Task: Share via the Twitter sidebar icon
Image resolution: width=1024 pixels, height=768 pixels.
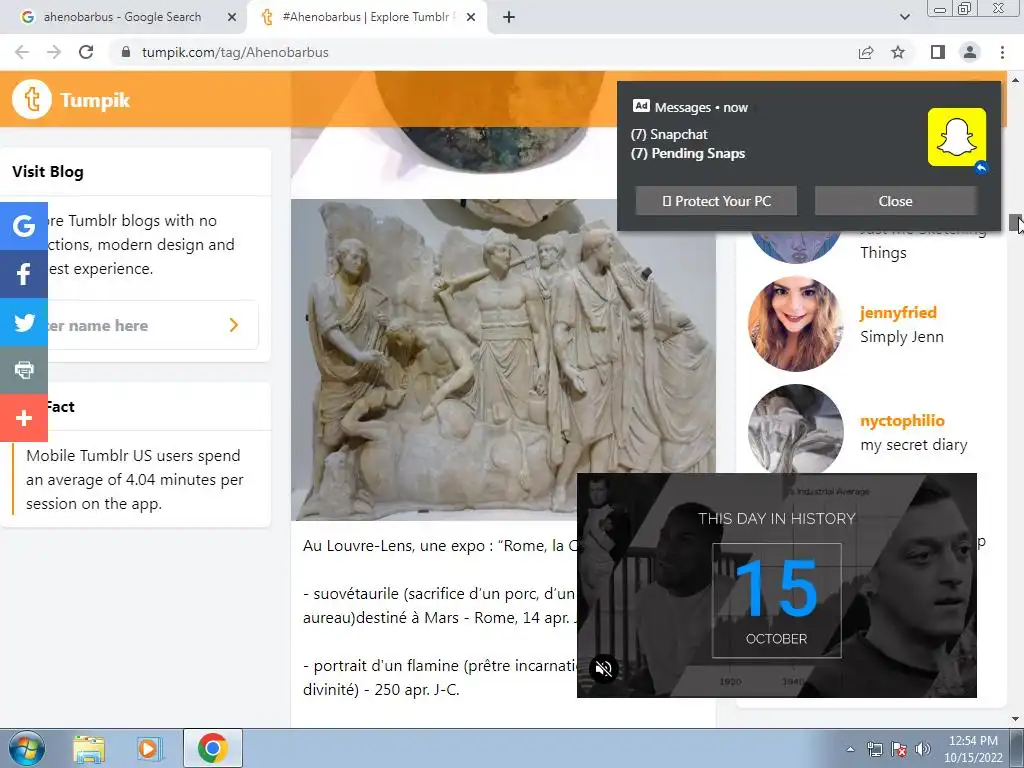Action: 24,322
